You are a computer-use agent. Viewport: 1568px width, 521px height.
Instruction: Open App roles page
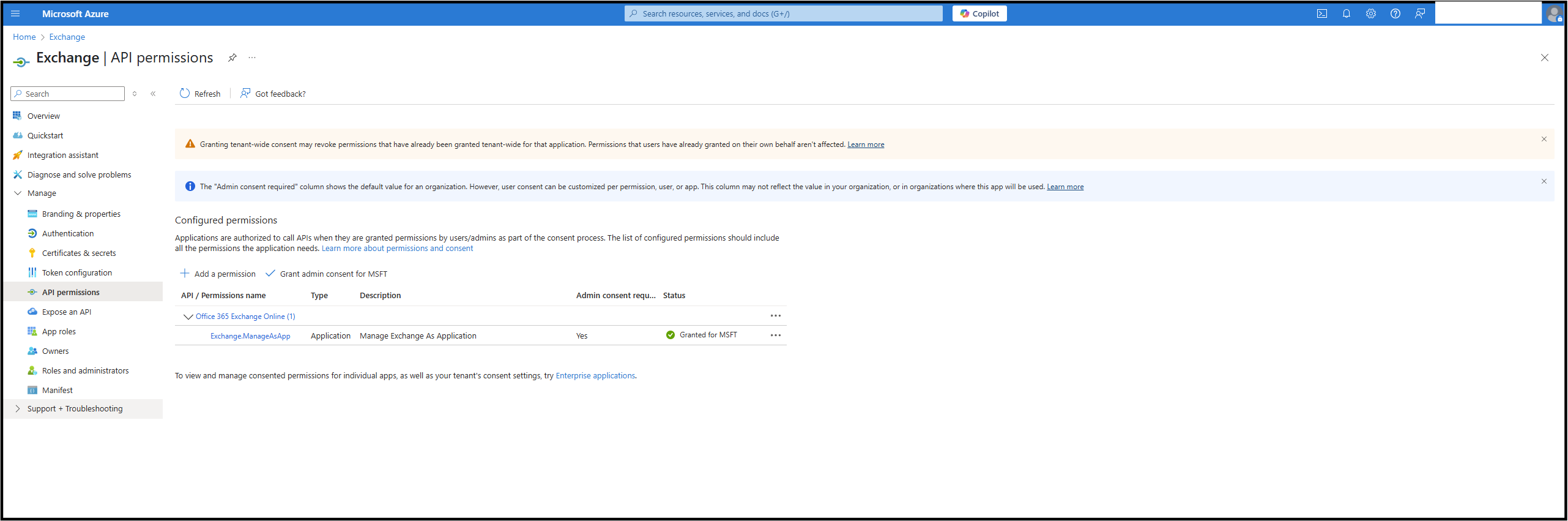[59, 331]
